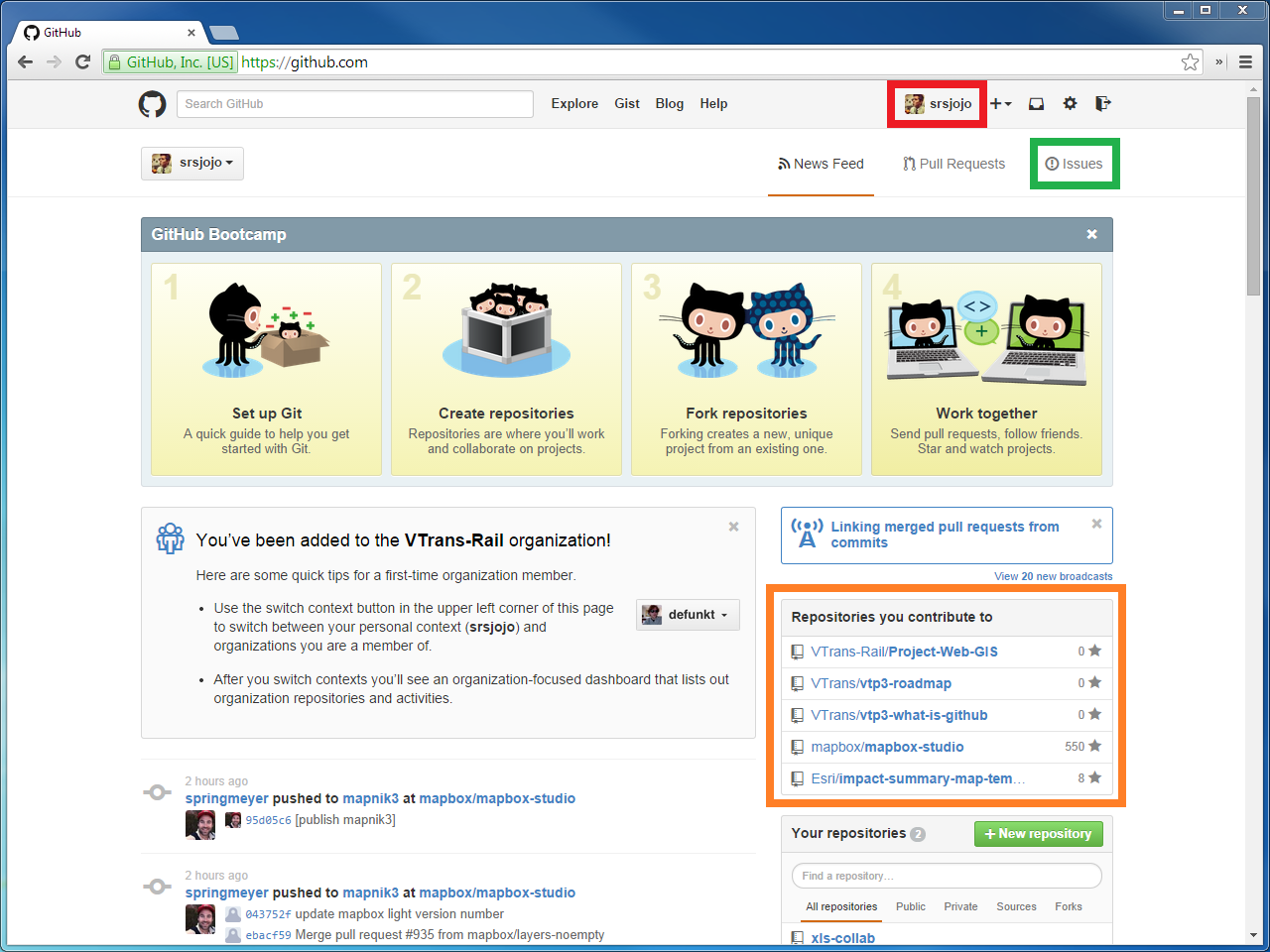Open the Create repositories bootcamp card
This screenshot has height=952, width=1270.
[506, 369]
